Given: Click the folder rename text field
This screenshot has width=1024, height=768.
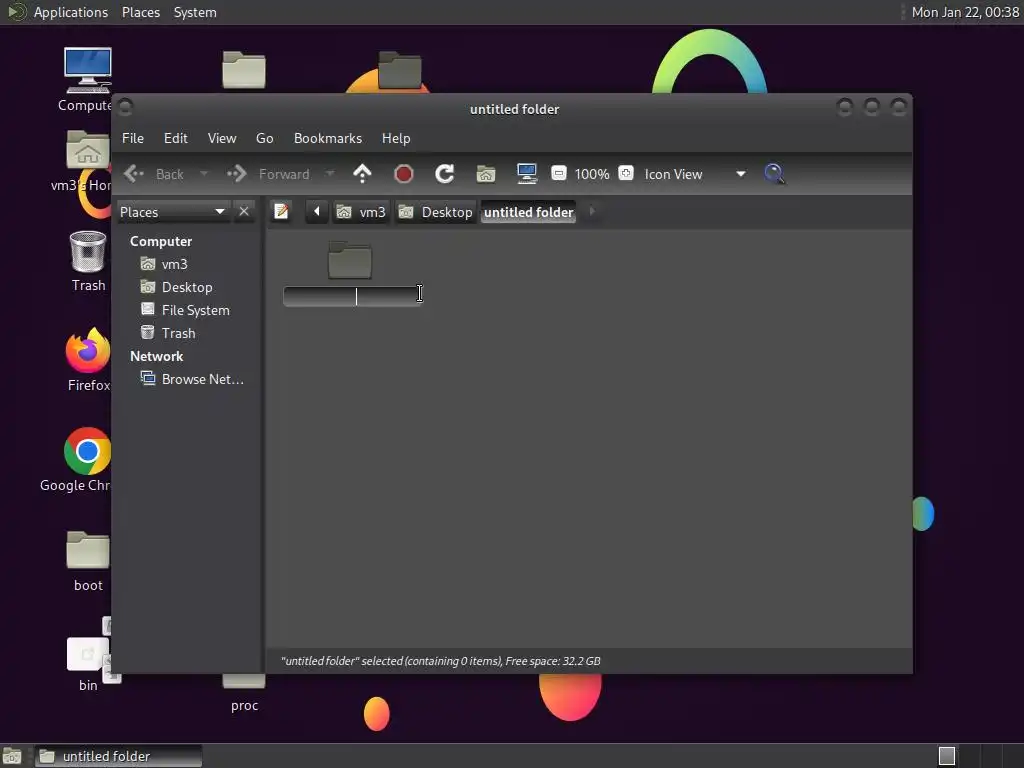Looking at the screenshot, I should [x=353, y=296].
